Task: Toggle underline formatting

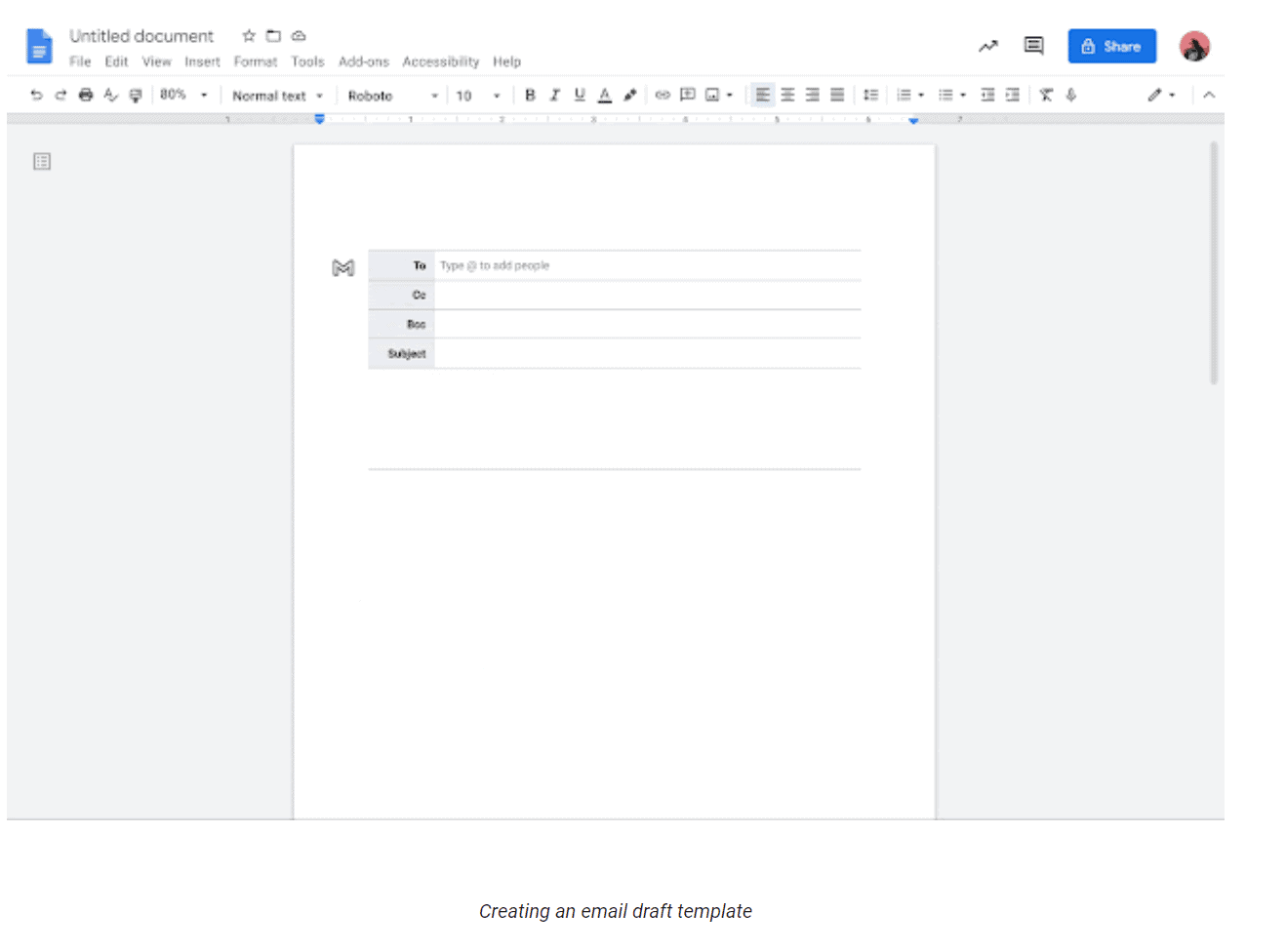Action: click(580, 95)
